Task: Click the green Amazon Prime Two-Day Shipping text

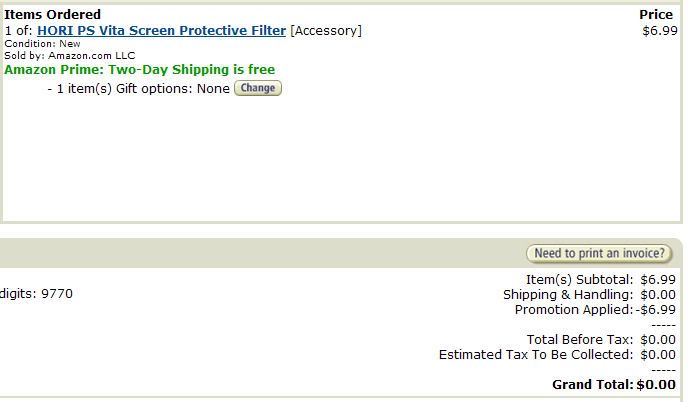Action: pos(140,70)
